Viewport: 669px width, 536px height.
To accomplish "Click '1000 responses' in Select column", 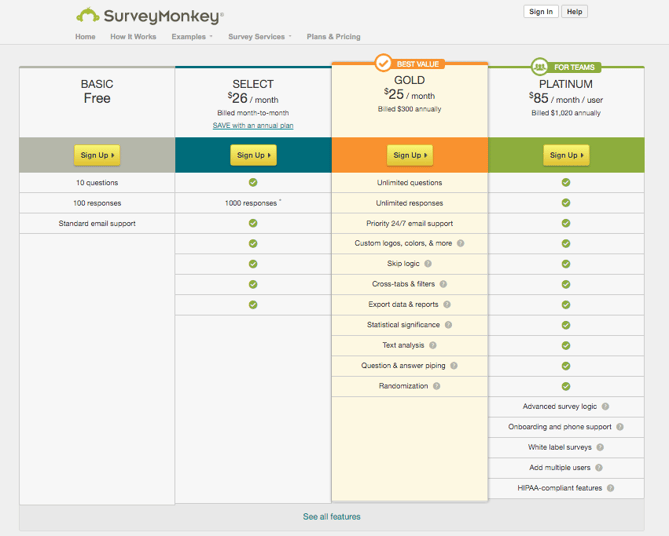I will pyautogui.click(x=251, y=203).
